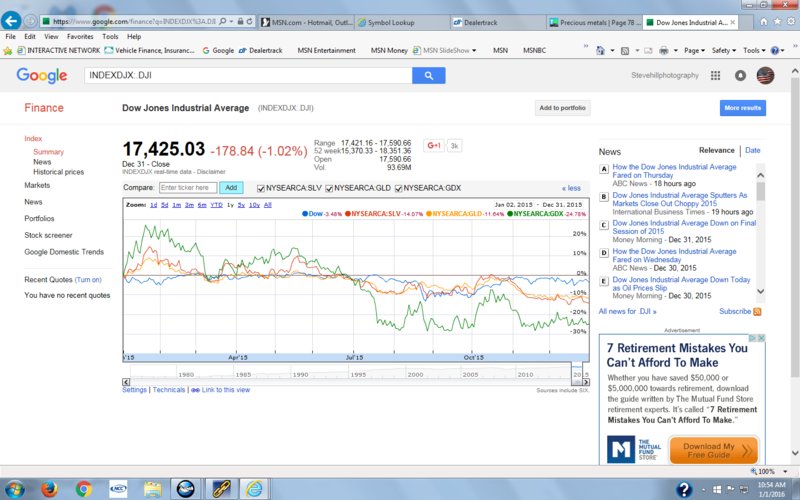800x500 pixels.
Task: Open the Technicals link below the chart
Action: (x=169, y=390)
